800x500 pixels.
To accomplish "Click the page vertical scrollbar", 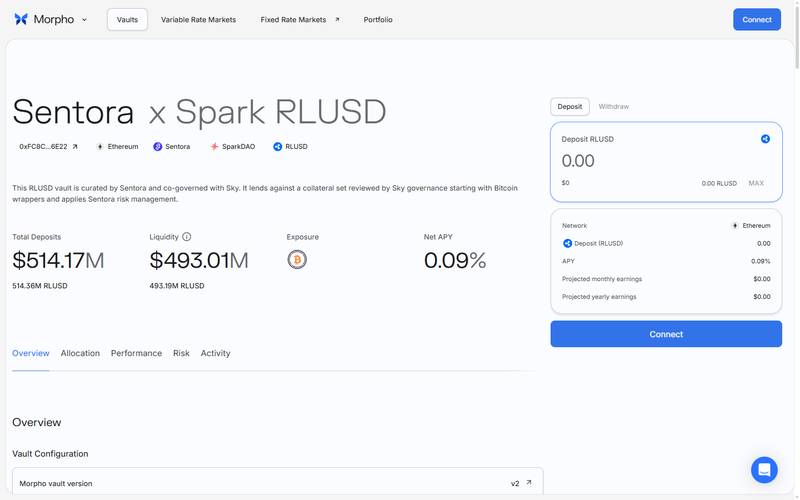I will click(797, 36).
